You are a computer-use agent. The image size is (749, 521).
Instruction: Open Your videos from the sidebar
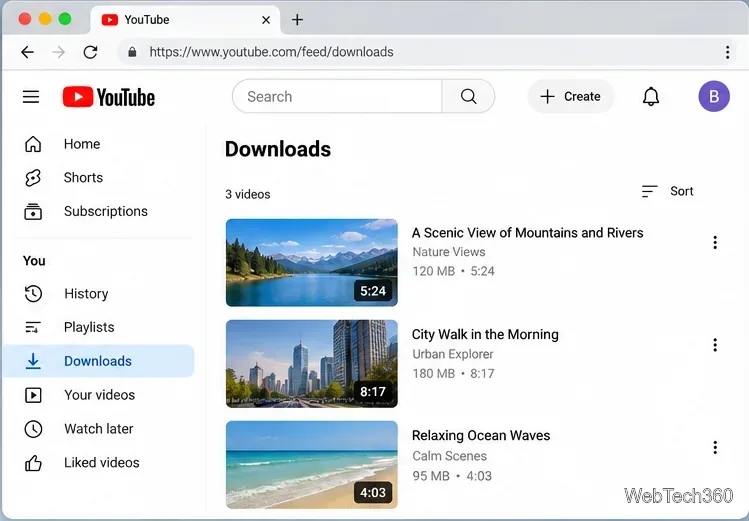99,395
